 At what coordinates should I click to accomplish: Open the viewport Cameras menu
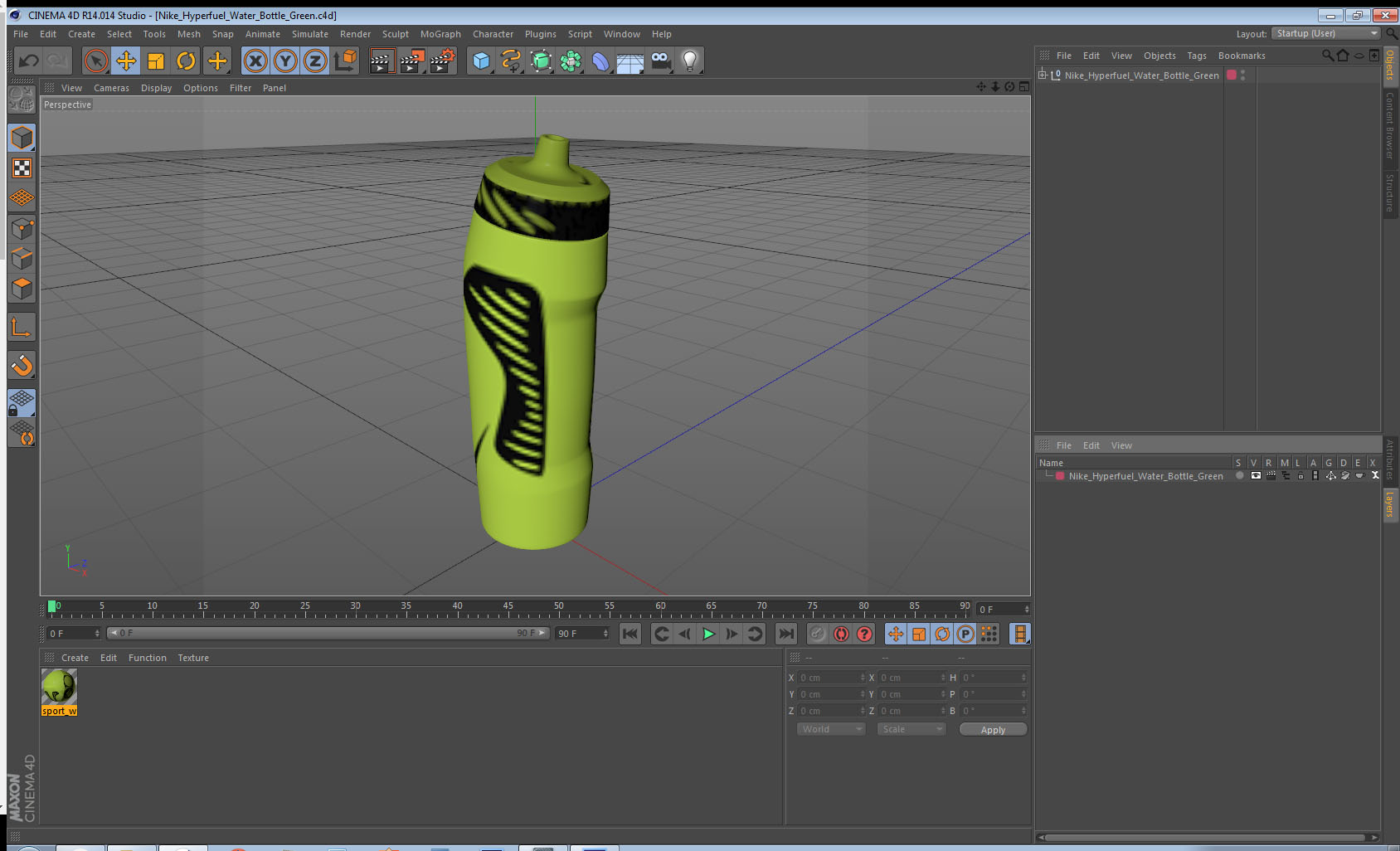click(111, 88)
